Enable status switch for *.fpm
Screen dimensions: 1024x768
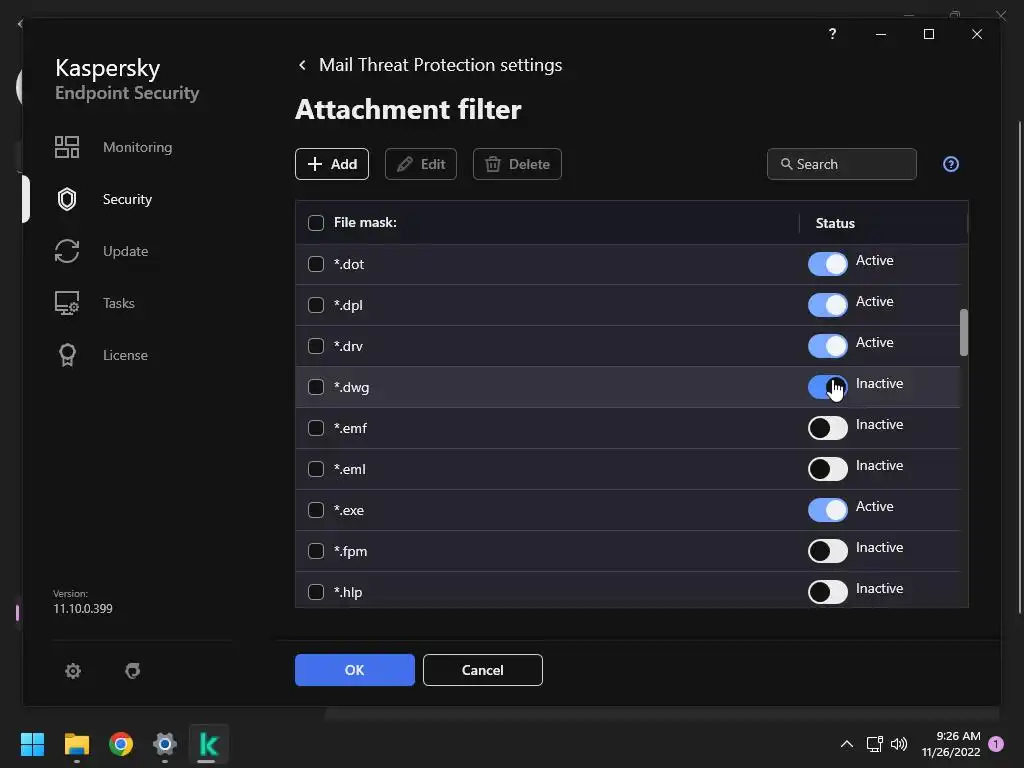click(827, 551)
